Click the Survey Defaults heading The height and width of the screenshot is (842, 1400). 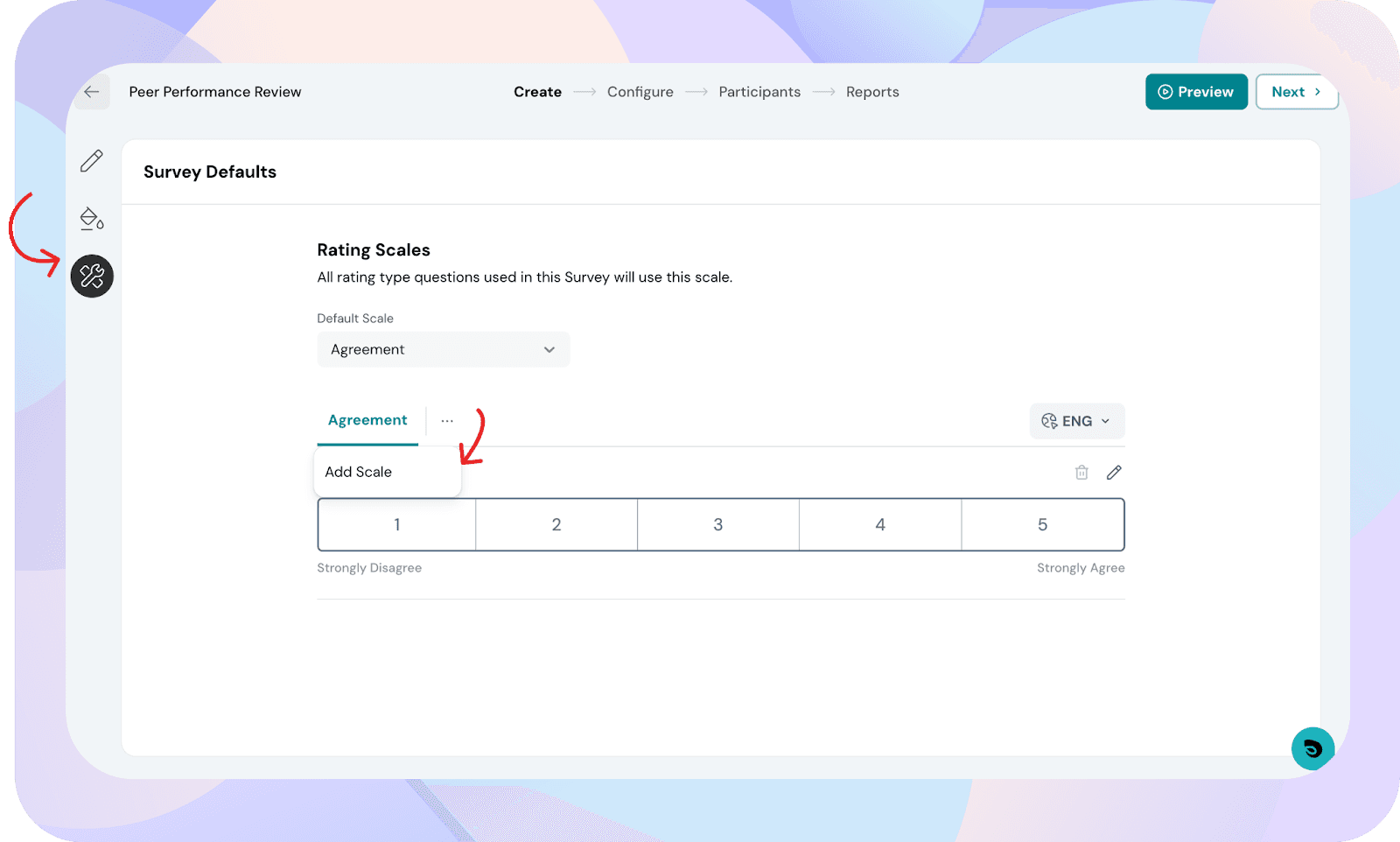click(x=210, y=172)
